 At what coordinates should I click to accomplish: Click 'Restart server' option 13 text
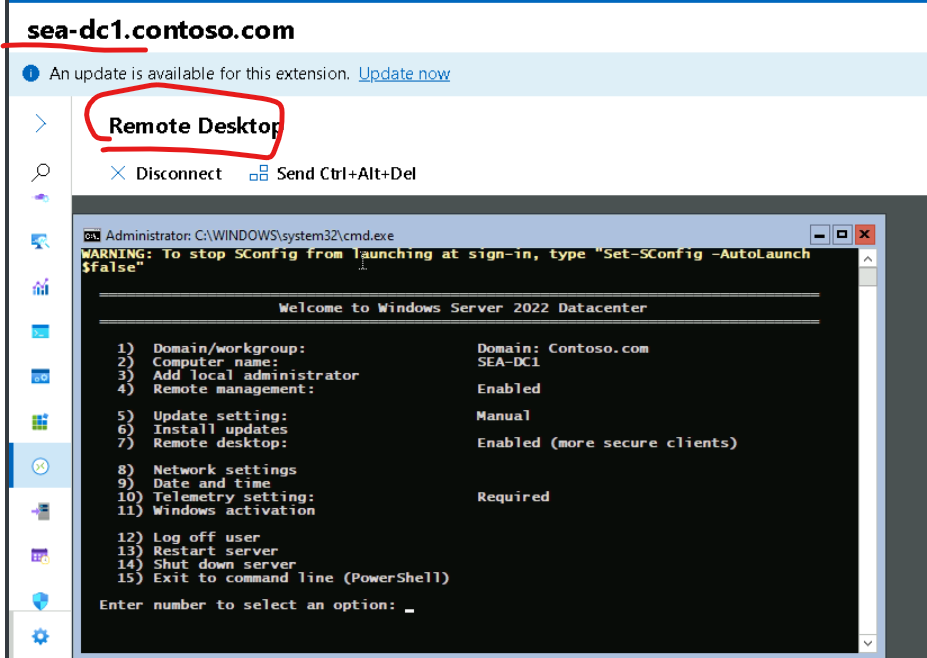click(x=215, y=551)
